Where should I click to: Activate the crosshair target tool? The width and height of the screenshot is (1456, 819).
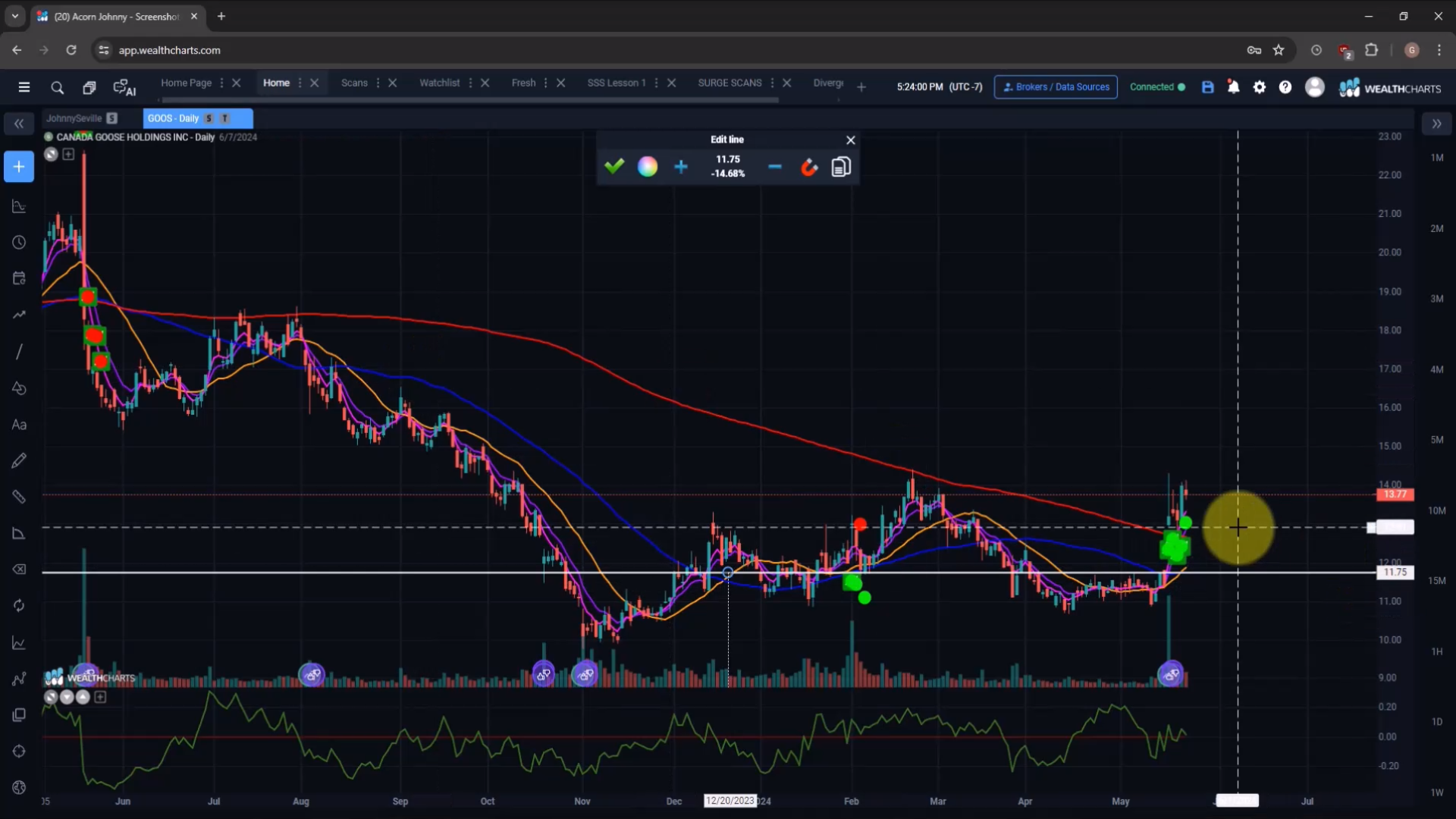tap(19, 752)
